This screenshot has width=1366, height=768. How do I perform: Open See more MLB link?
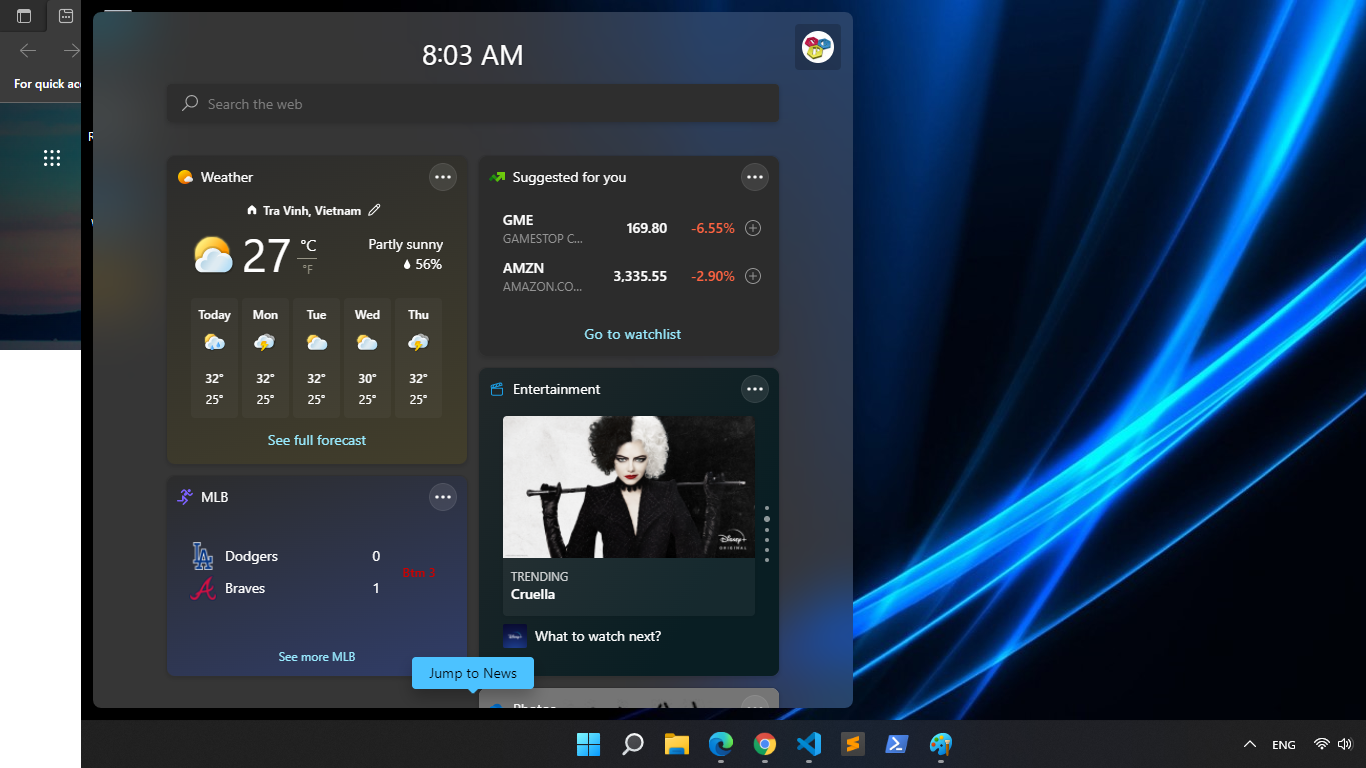pos(317,657)
